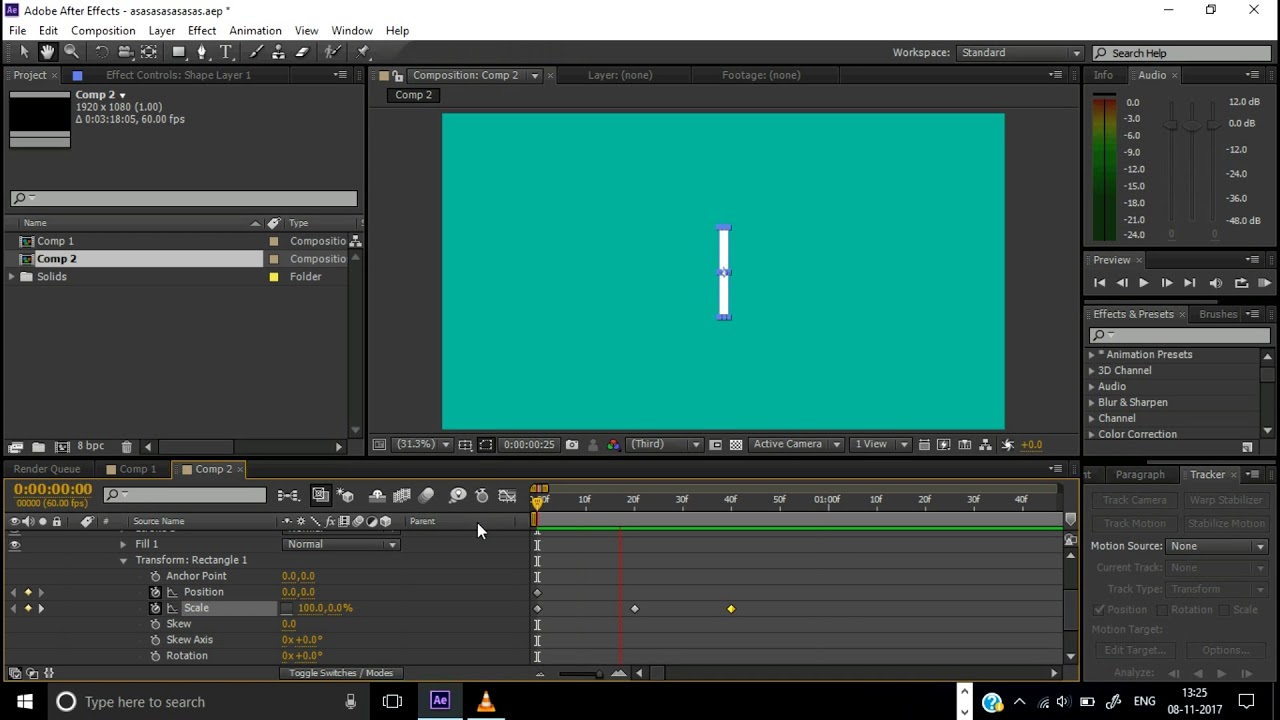Open Active Camera view dropdown

pos(797,445)
